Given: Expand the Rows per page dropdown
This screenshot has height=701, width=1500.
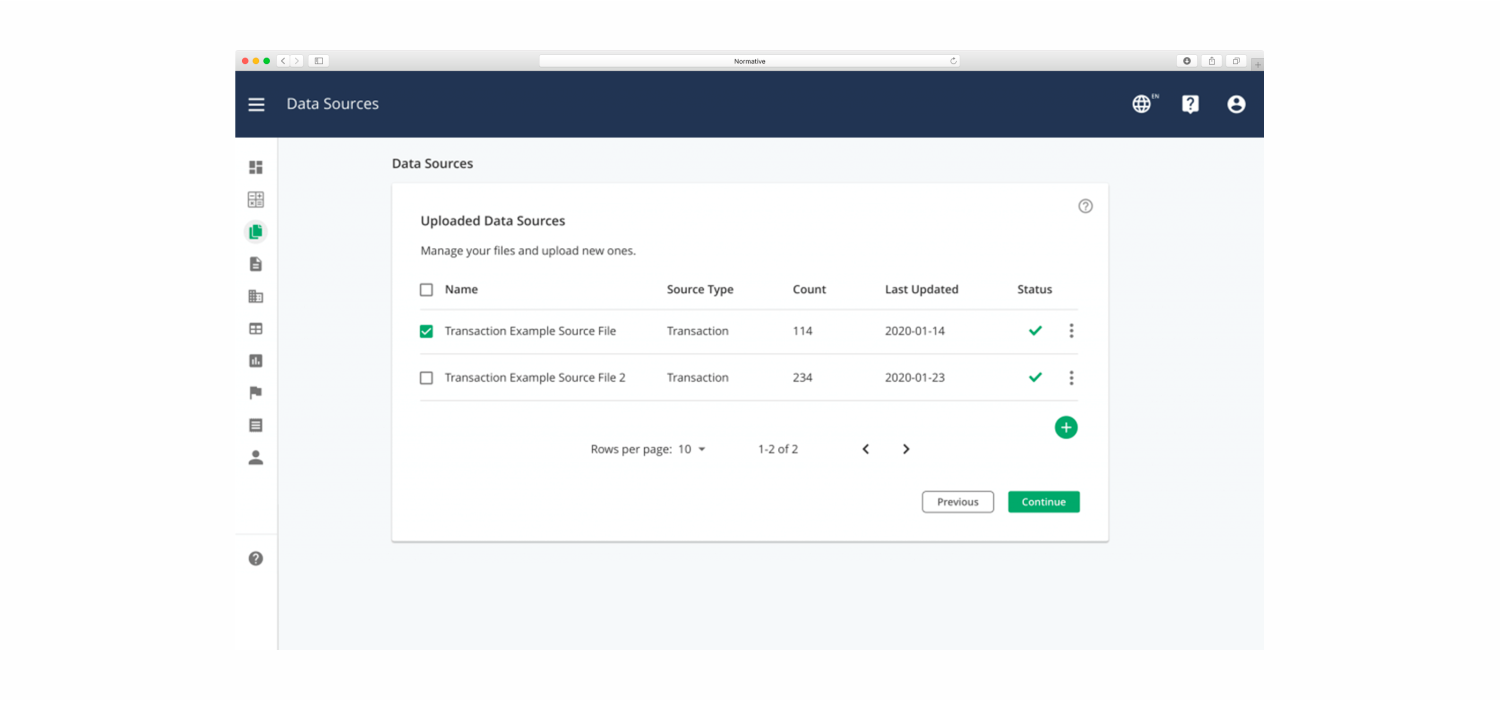Looking at the screenshot, I should point(692,449).
